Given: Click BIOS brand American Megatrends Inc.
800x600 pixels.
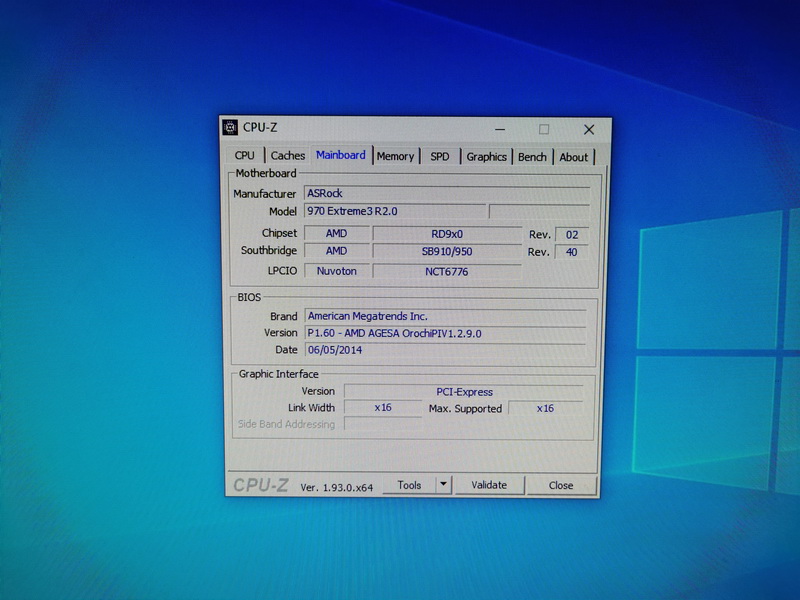Looking at the screenshot, I should 446,316.
